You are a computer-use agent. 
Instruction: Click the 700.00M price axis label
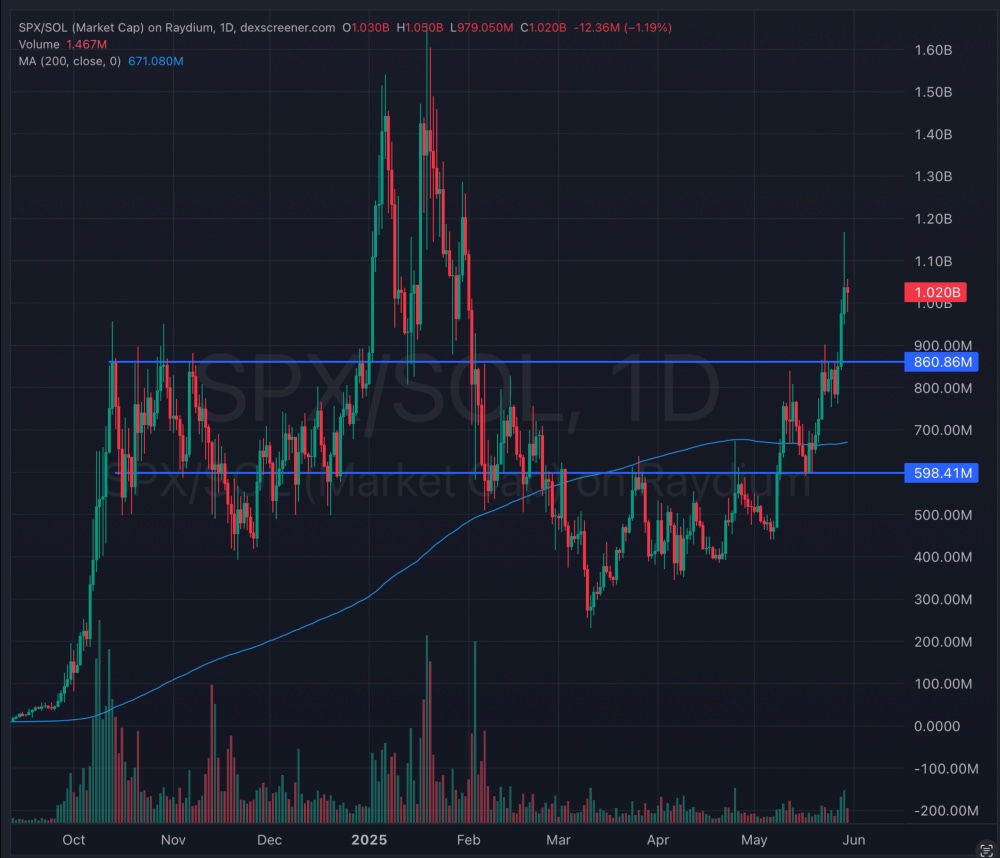click(943, 430)
